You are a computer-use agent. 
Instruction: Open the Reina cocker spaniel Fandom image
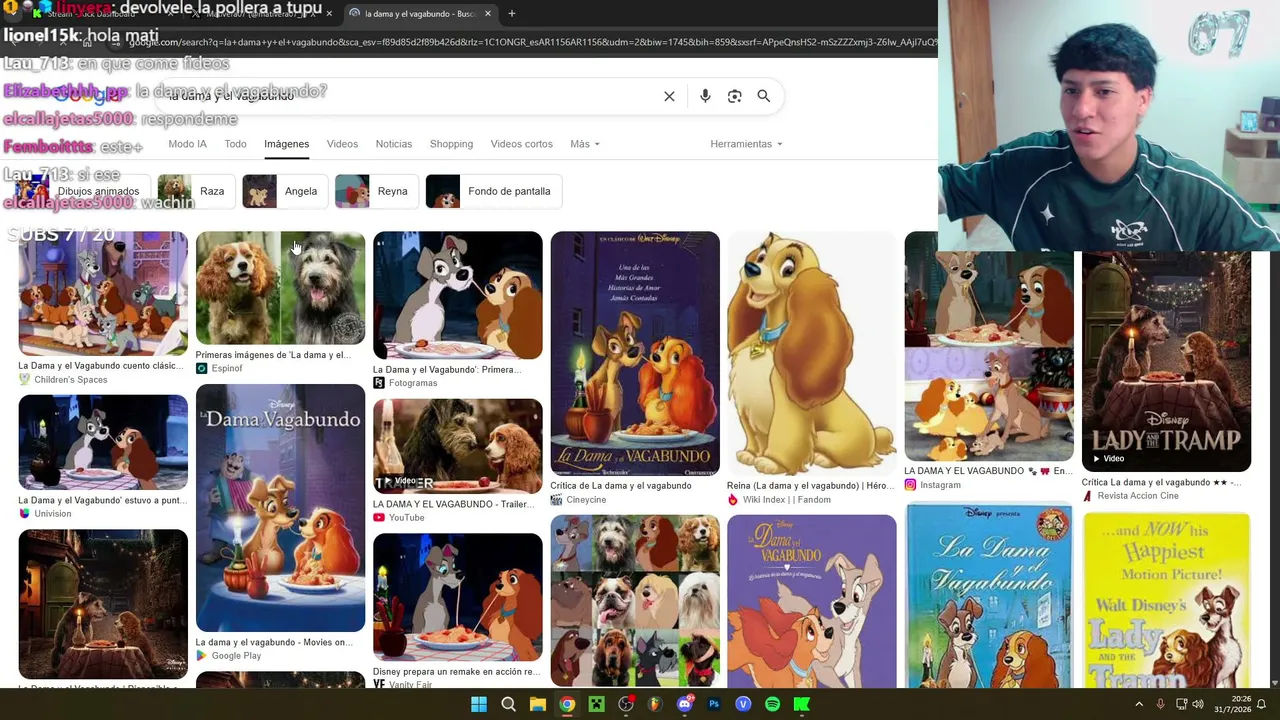coord(812,353)
